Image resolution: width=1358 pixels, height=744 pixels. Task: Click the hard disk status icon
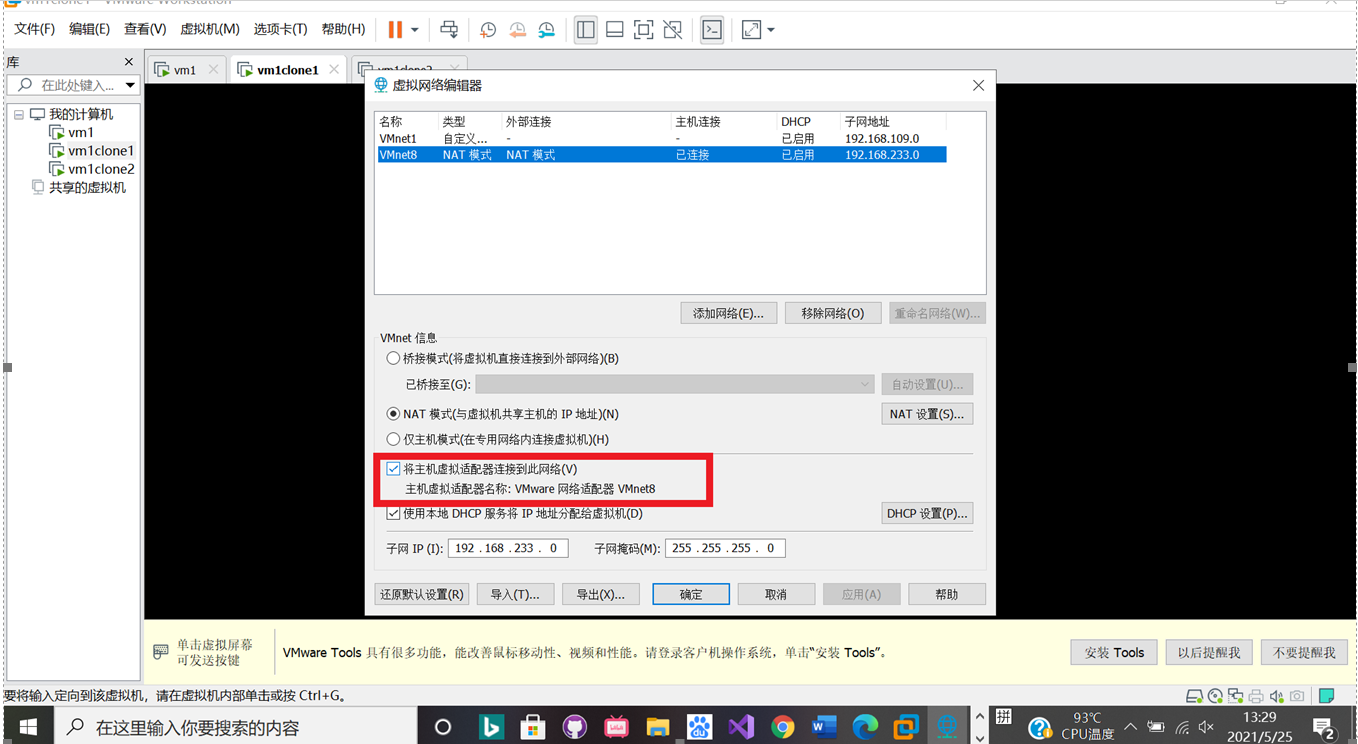pyautogui.click(x=1194, y=695)
